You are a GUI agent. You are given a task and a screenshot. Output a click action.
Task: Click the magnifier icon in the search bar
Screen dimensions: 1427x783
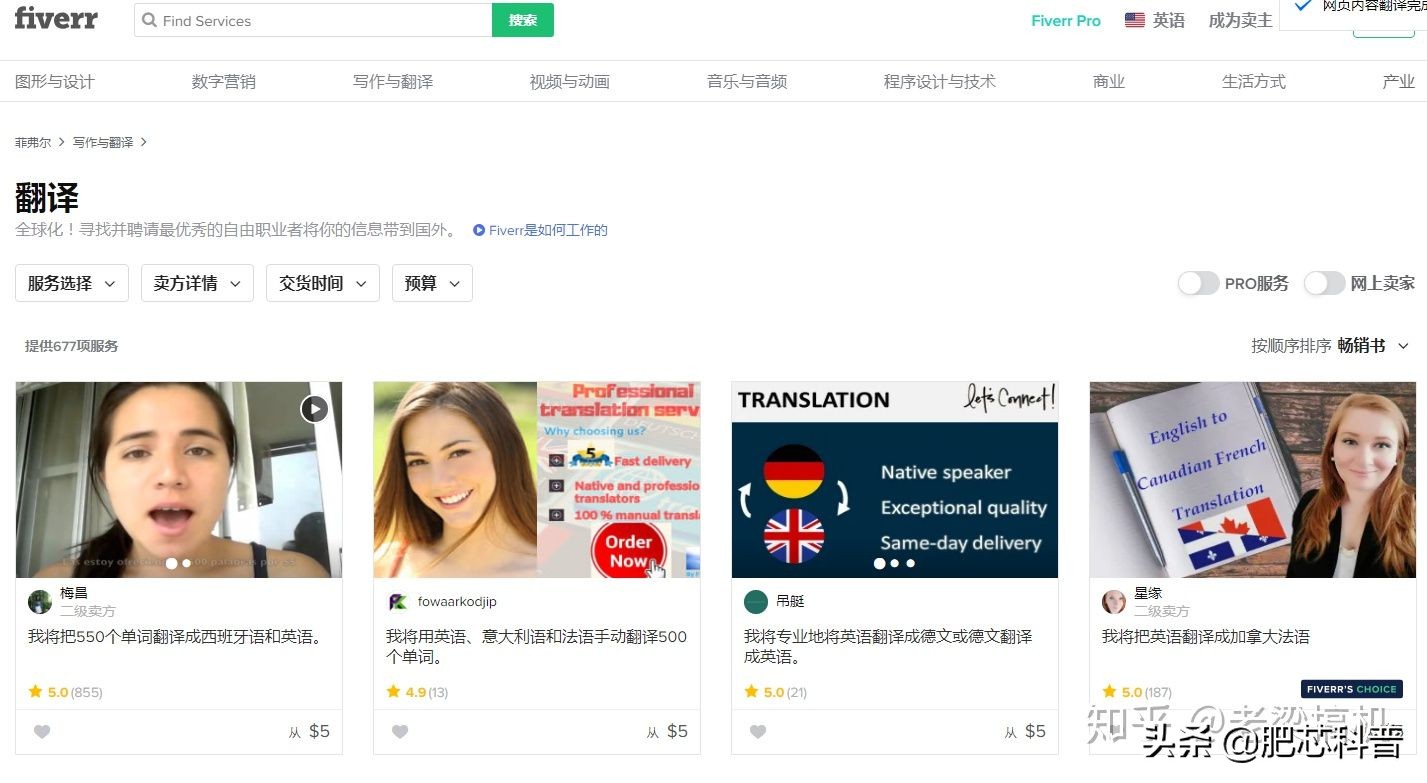click(x=150, y=20)
